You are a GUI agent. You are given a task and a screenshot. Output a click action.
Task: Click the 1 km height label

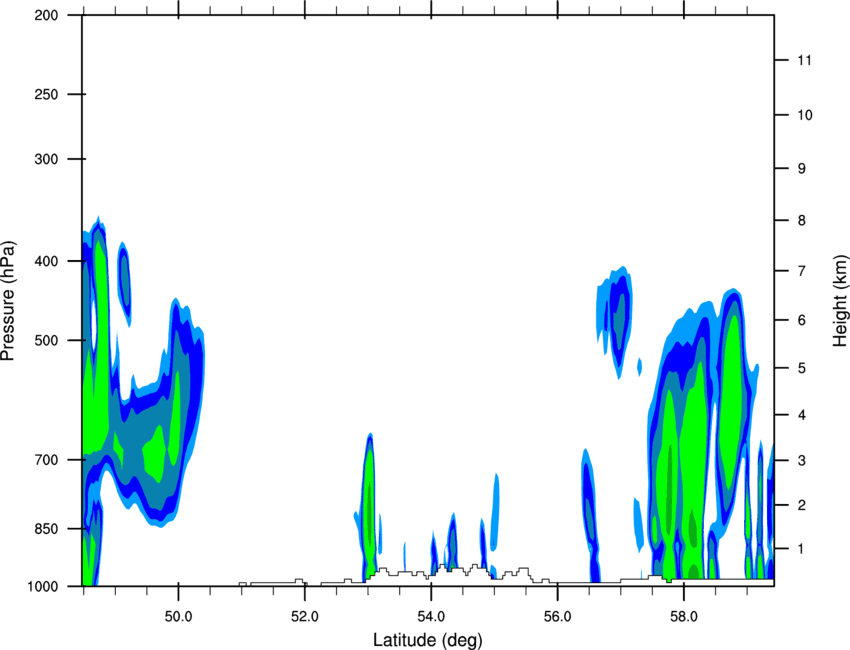(x=802, y=549)
